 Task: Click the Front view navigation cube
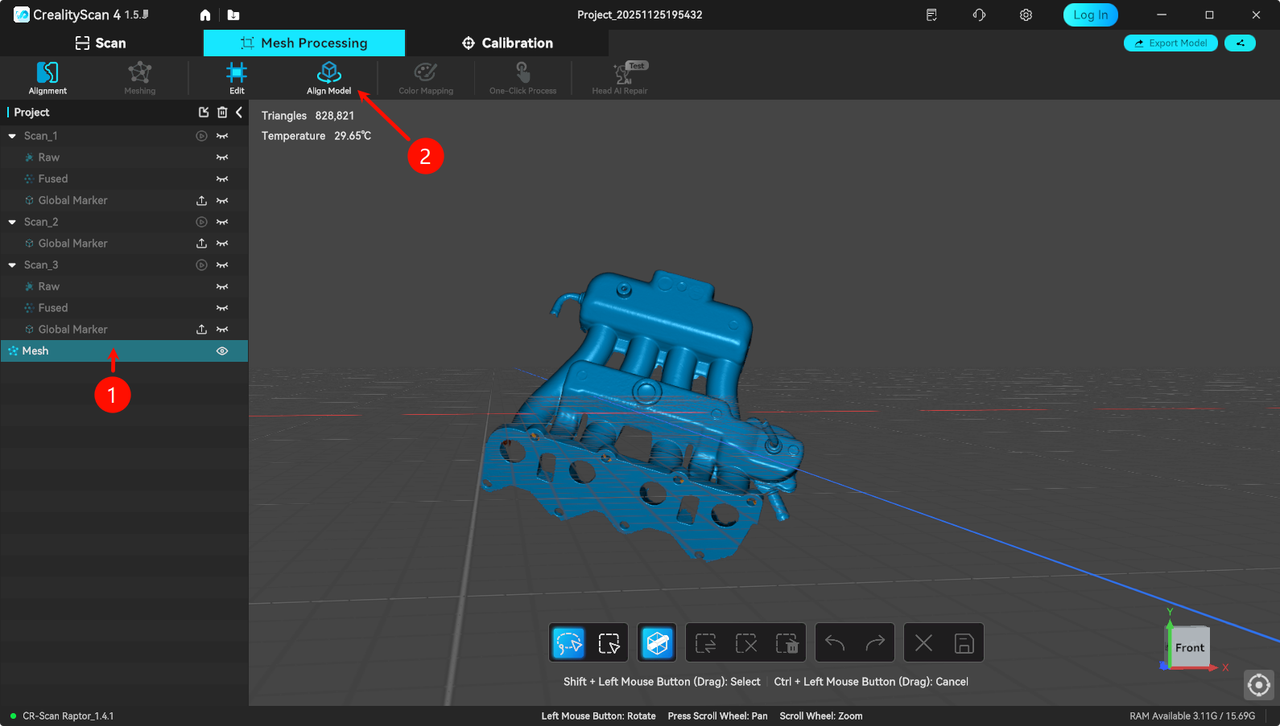(1188, 647)
